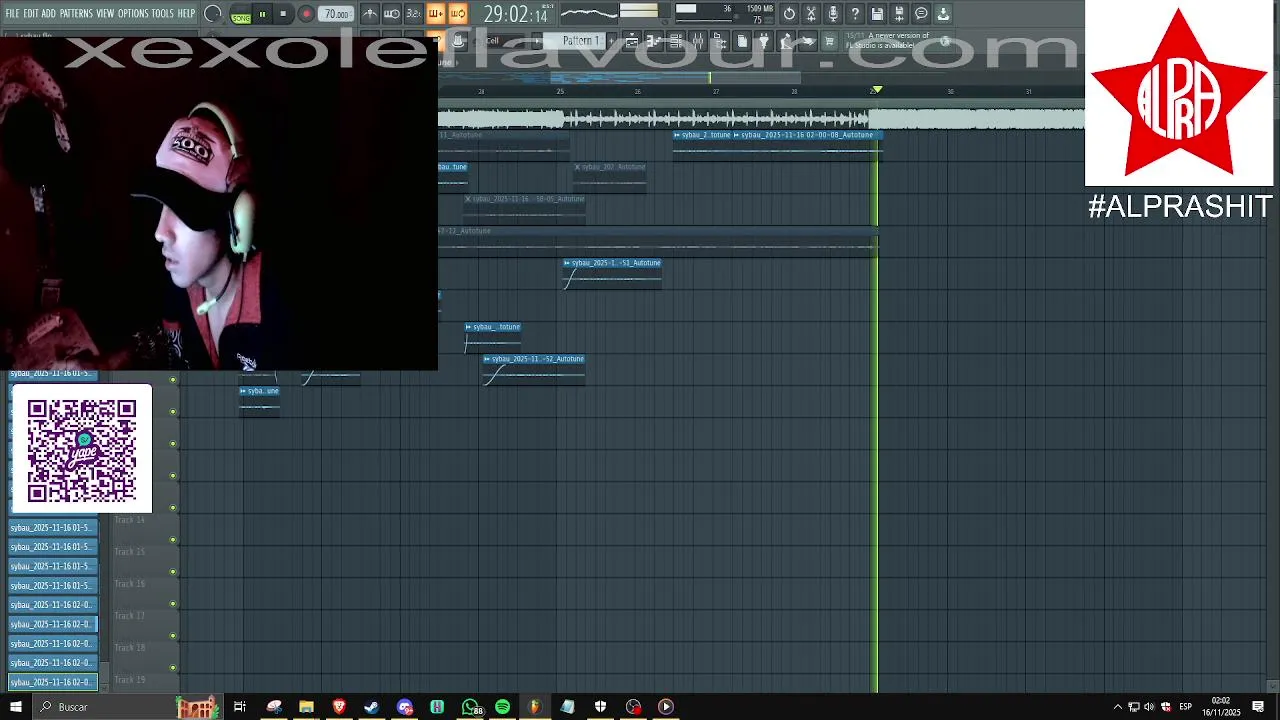Open Windows Start menu
The image size is (1280, 720).
15,707
